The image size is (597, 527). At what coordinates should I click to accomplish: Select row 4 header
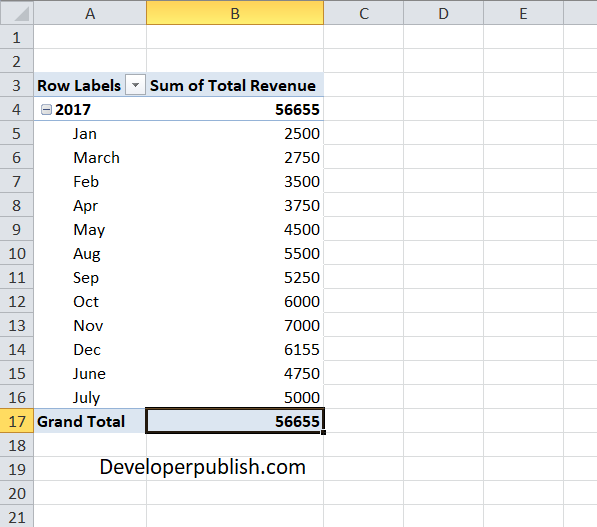(x=17, y=109)
